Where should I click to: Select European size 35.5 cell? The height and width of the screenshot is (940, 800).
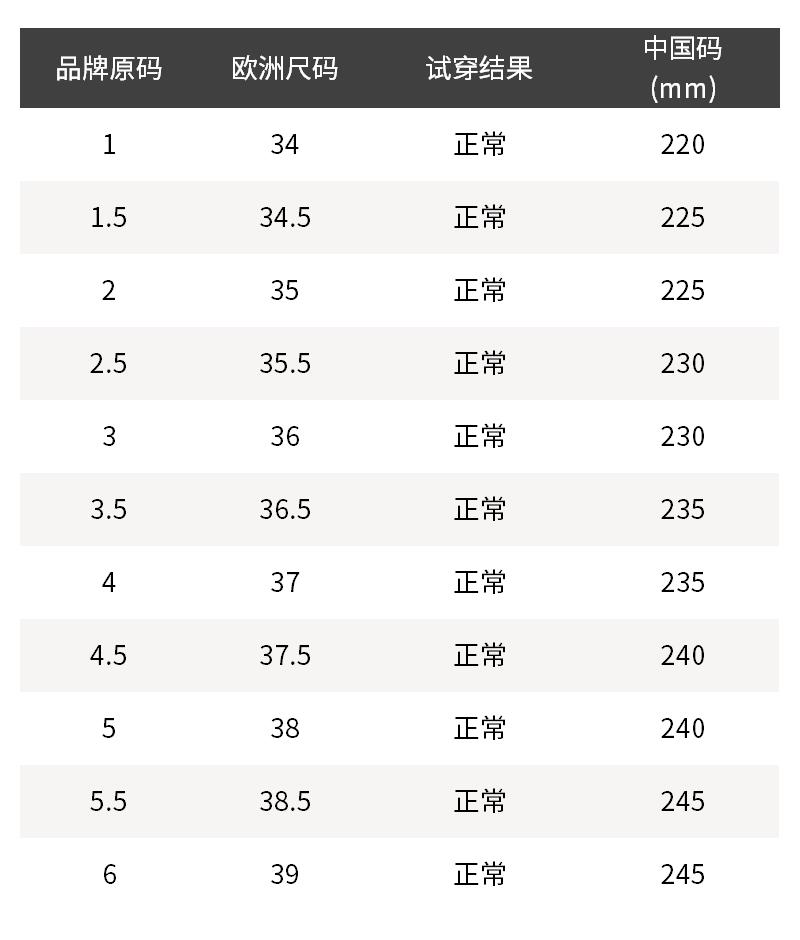(285, 364)
